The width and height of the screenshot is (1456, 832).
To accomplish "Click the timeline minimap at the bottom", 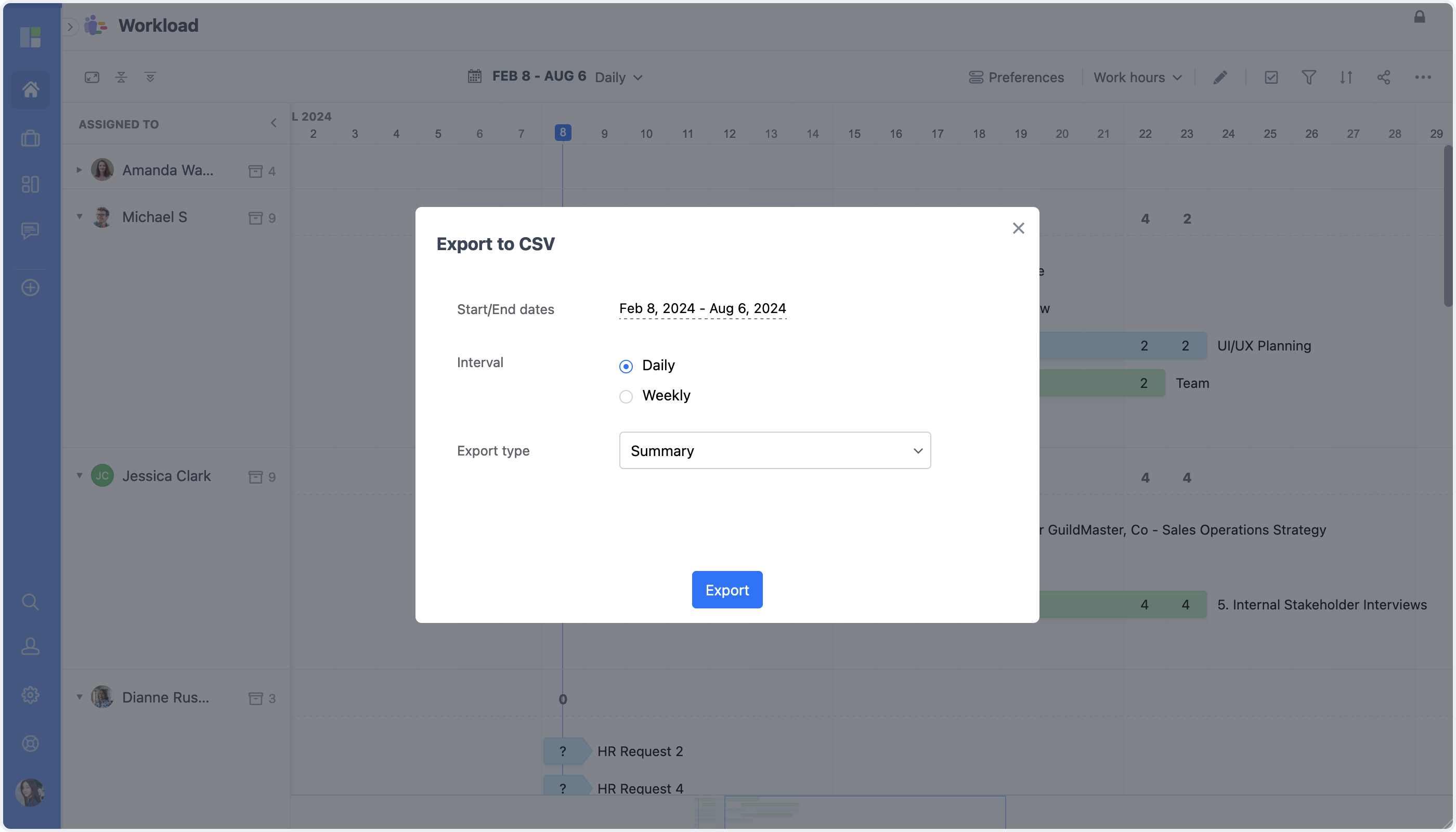I will pos(865,812).
